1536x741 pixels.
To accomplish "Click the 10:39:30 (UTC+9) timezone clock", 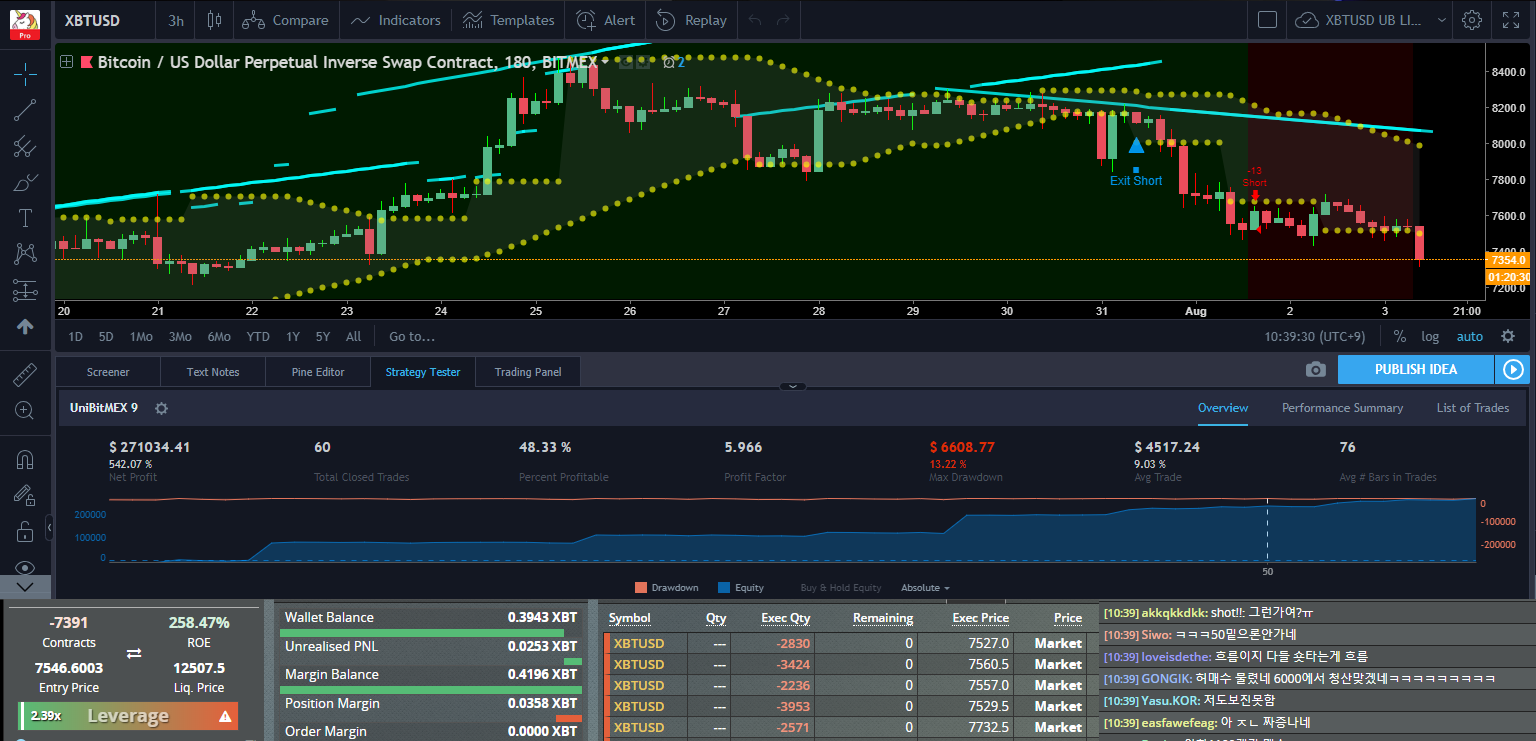I will (x=1315, y=337).
